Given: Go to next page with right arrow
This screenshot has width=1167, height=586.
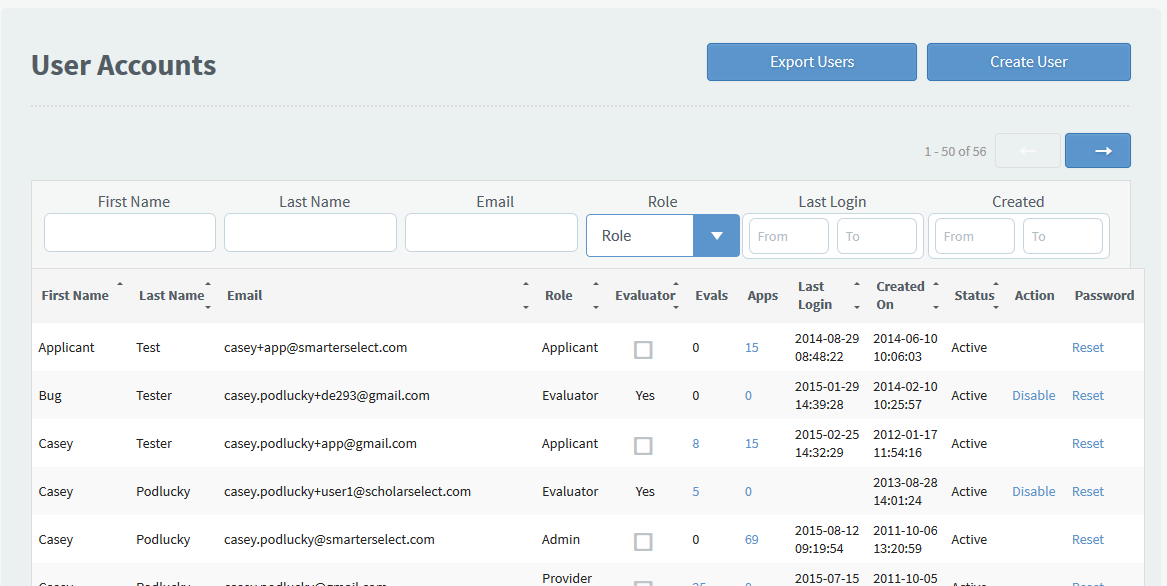Looking at the screenshot, I should (1098, 150).
